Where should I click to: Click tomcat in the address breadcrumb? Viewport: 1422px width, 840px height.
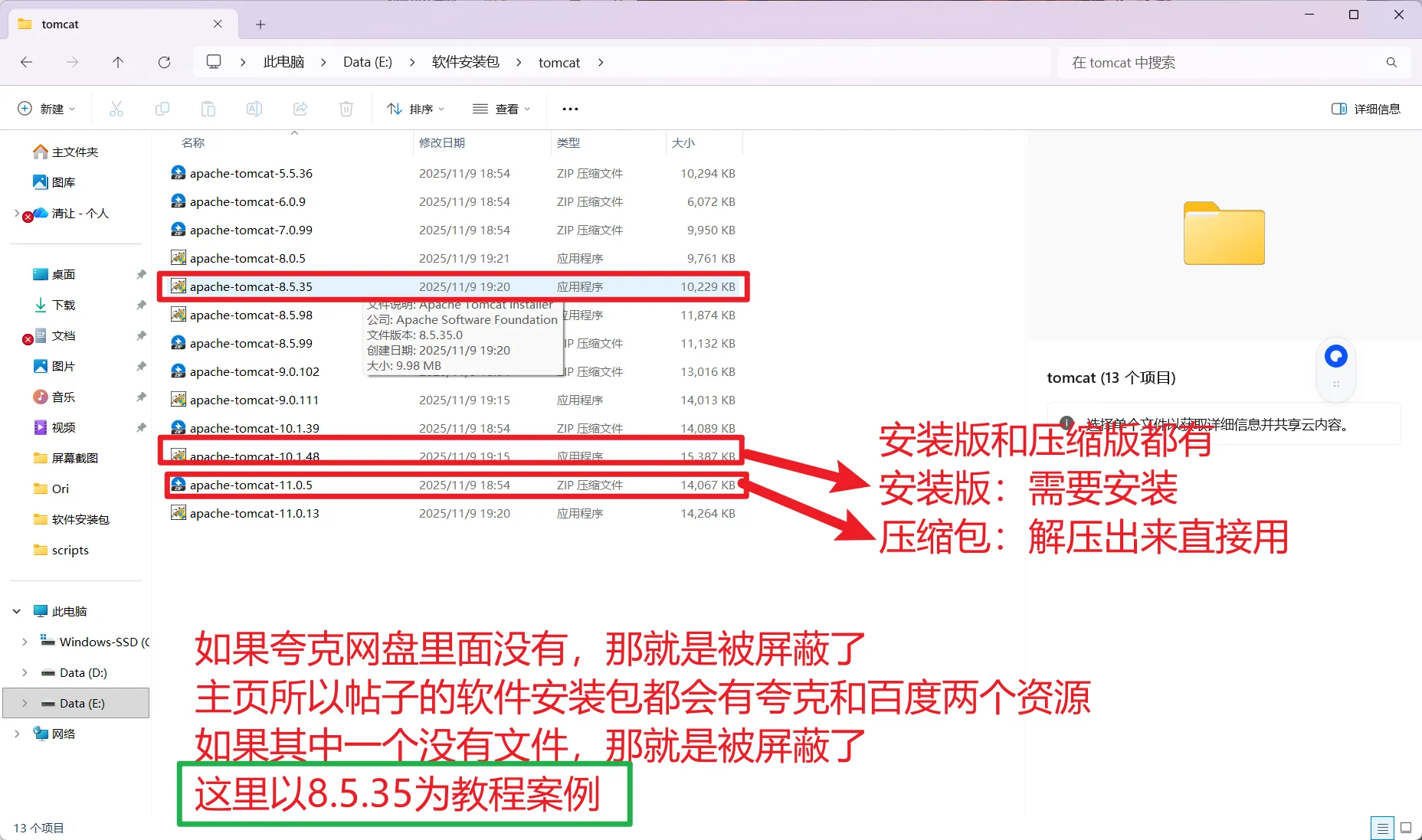559,62
